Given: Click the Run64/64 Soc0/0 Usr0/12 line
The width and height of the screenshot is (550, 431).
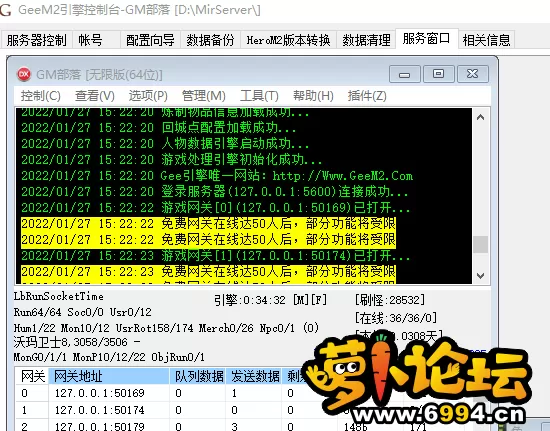Looking at the screenshot, I should coord(83,312).
